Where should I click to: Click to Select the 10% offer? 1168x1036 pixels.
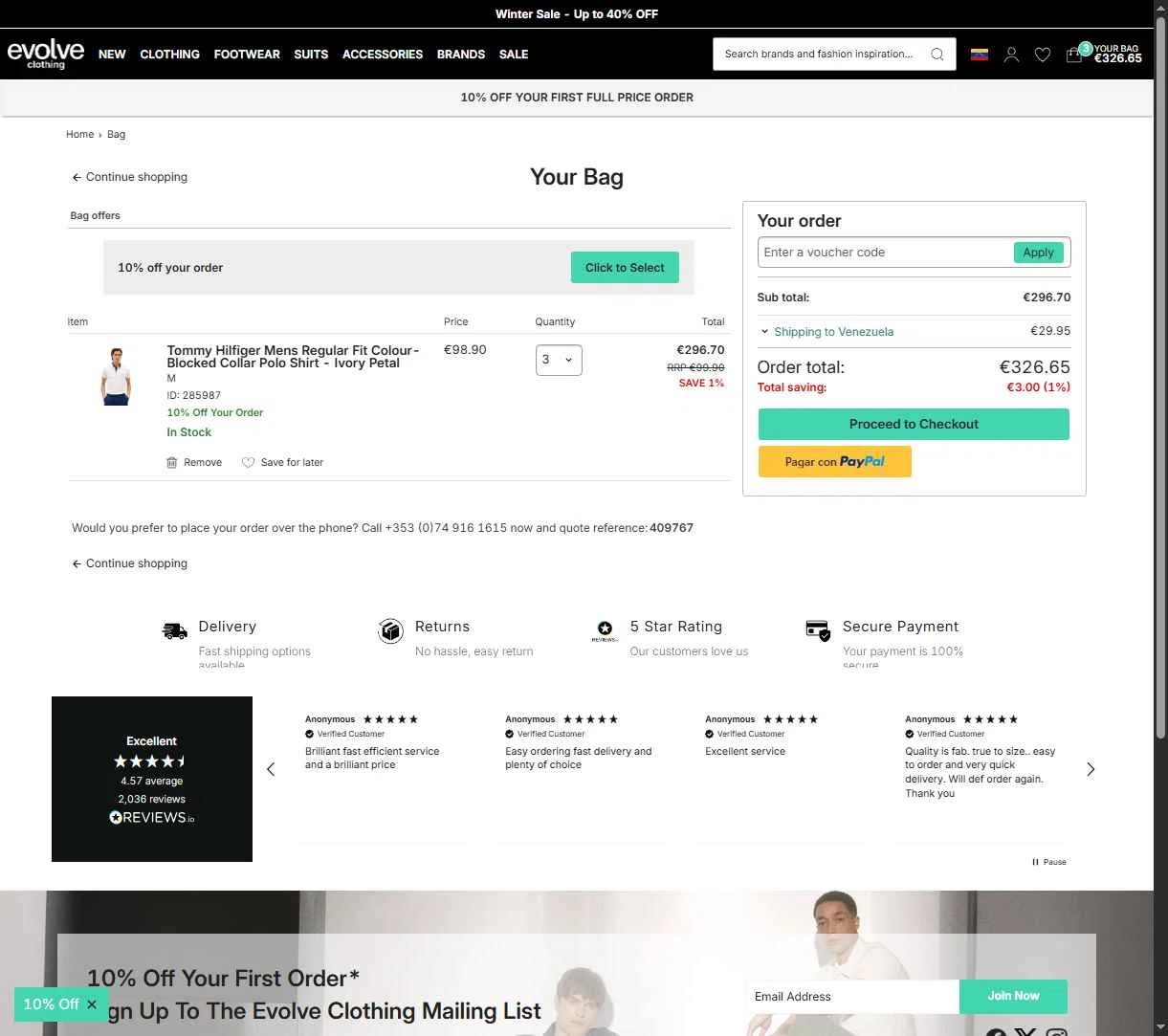[x=625, y=268]
